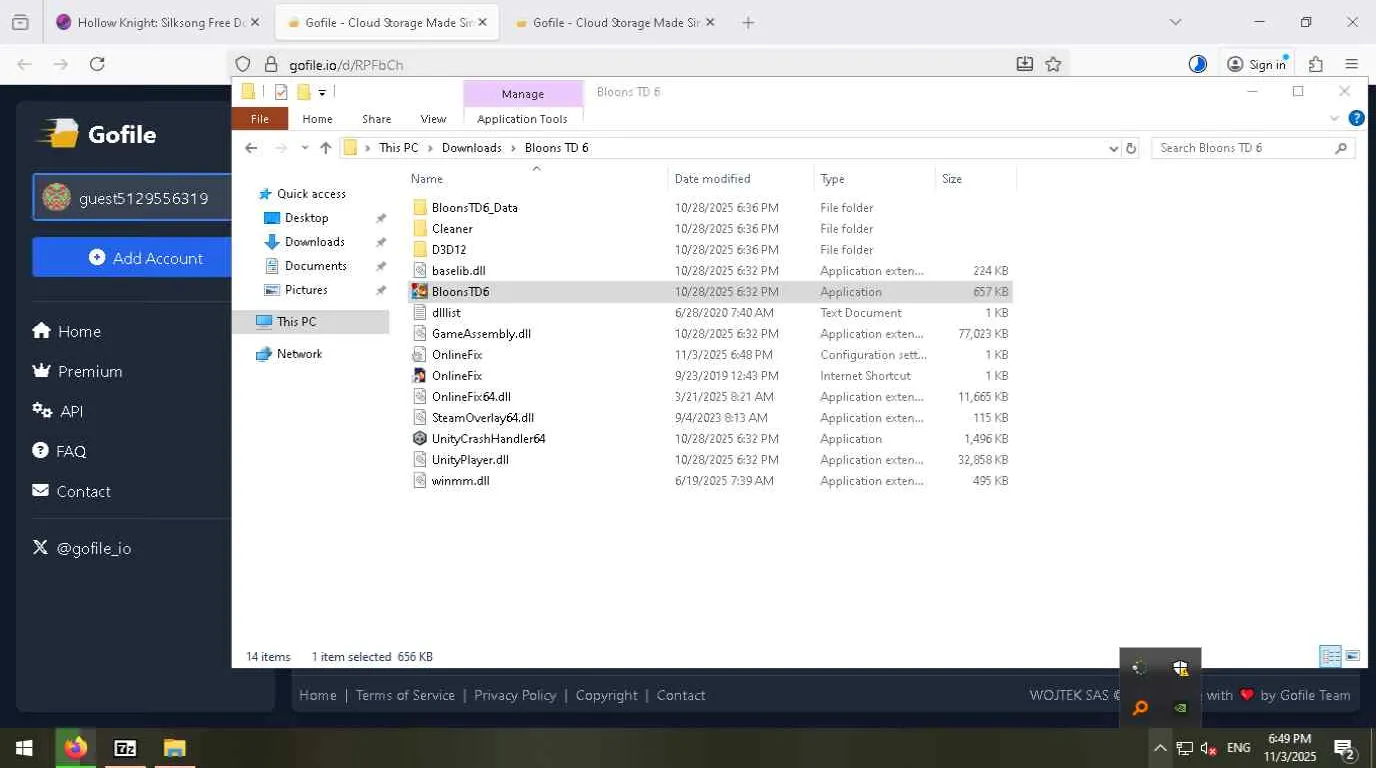Open the Privacy Policy footer link

pyautogui.click(x=515, y=695)
